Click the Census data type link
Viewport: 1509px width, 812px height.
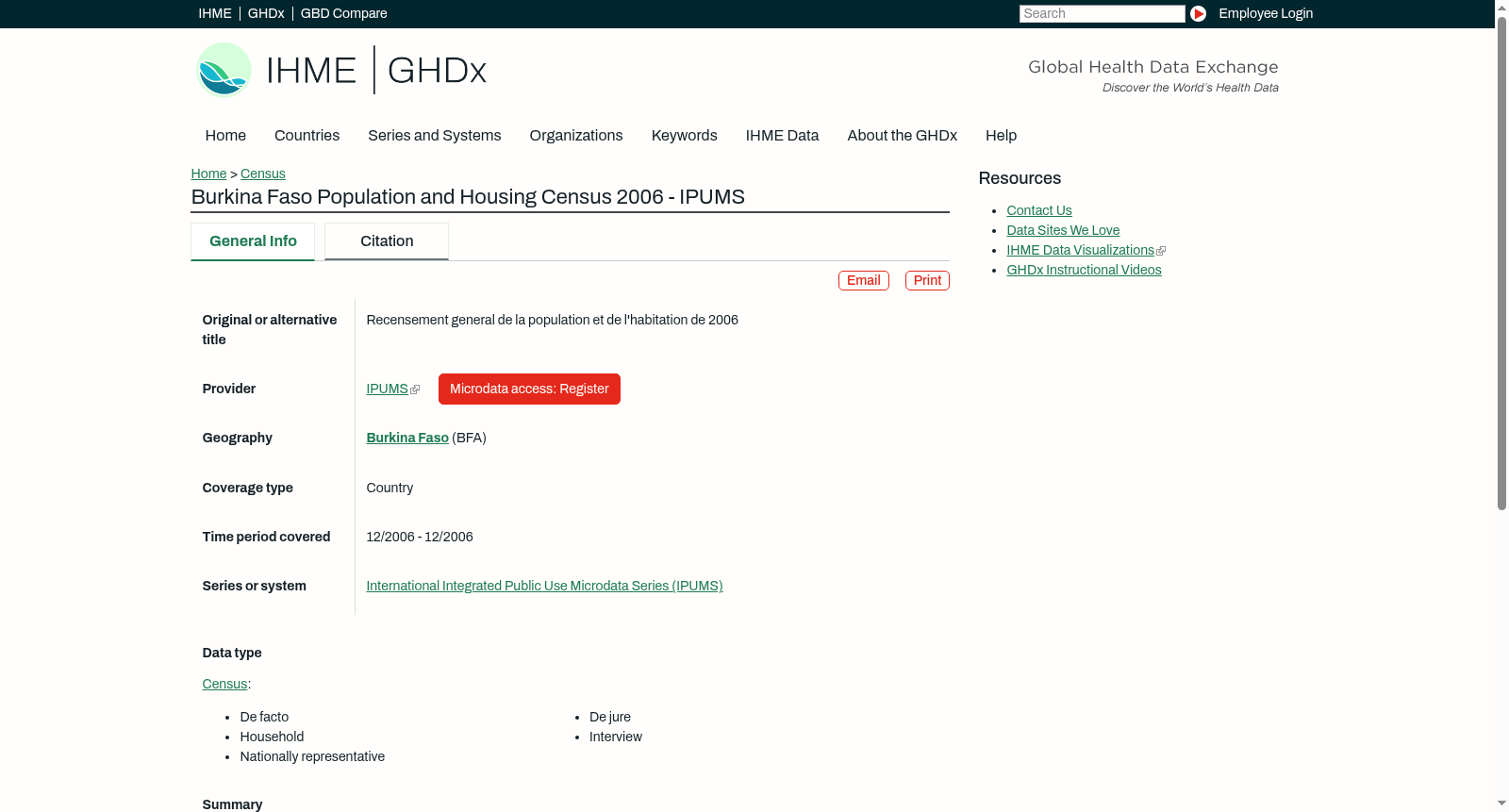pyautogui.click(x=224, y=684)
